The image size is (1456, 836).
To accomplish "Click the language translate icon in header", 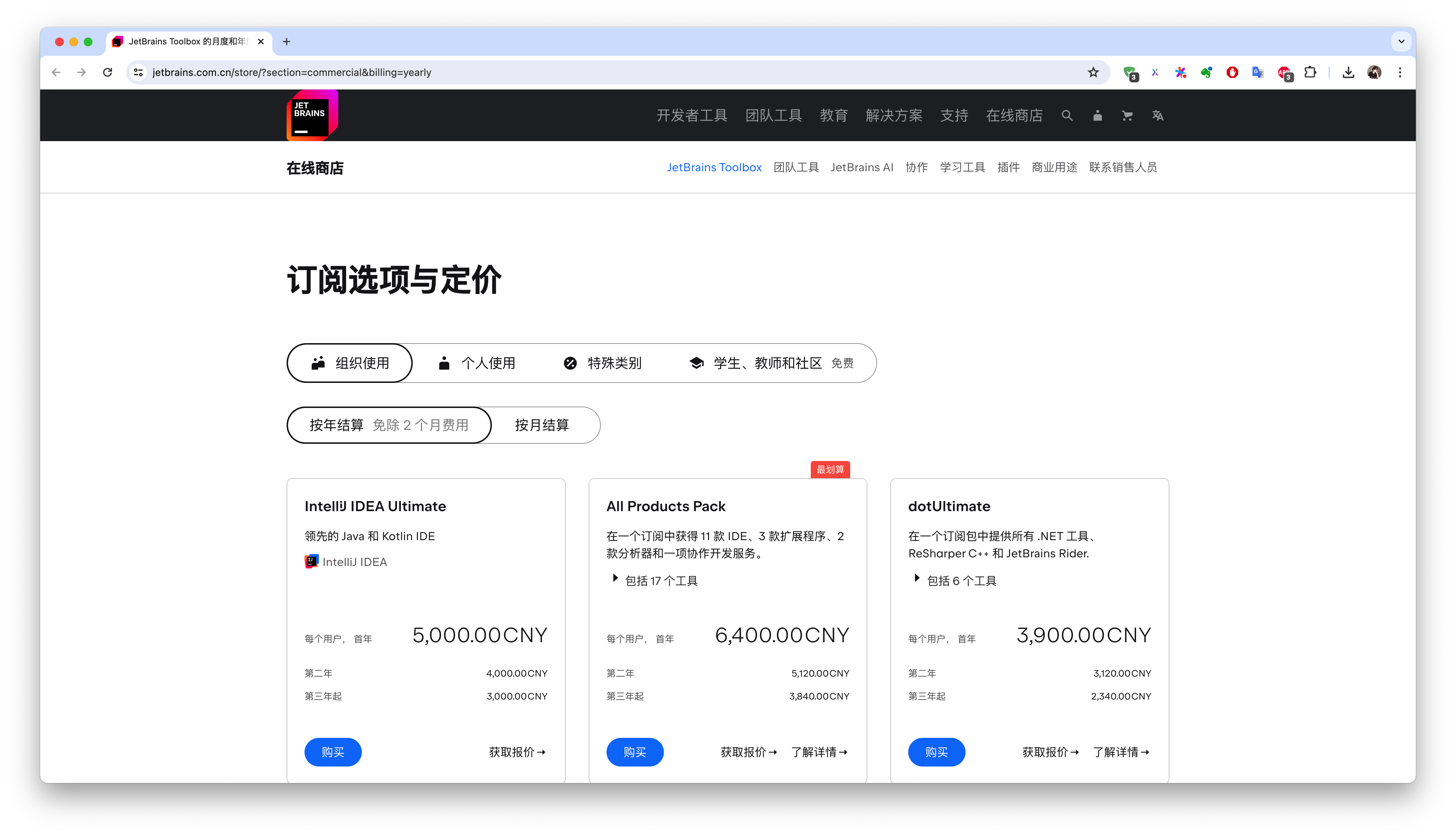I will (1158, 115).
